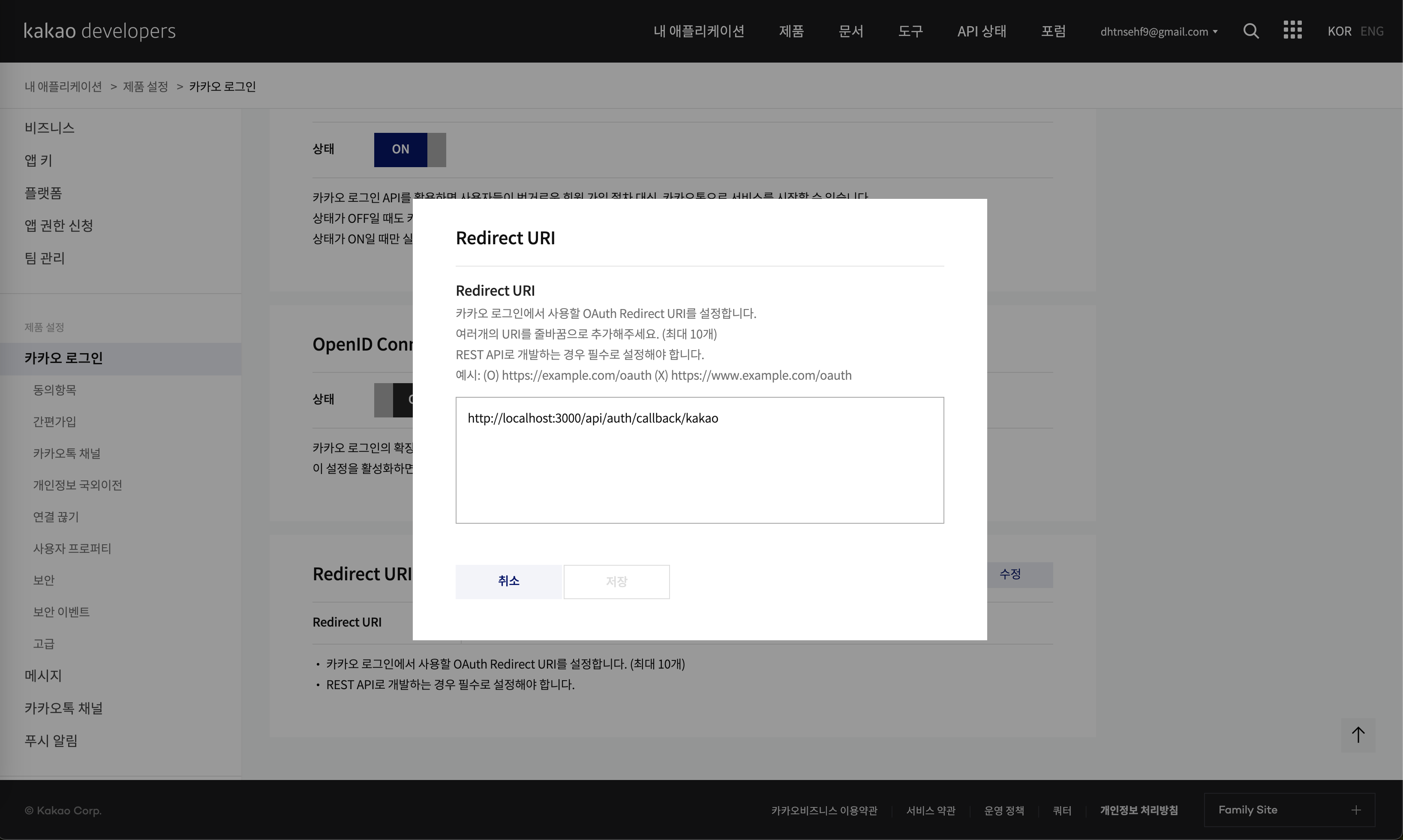Click the Redirect URI text area
This screenshot has height=840, width=1403.
pos(700,460)
